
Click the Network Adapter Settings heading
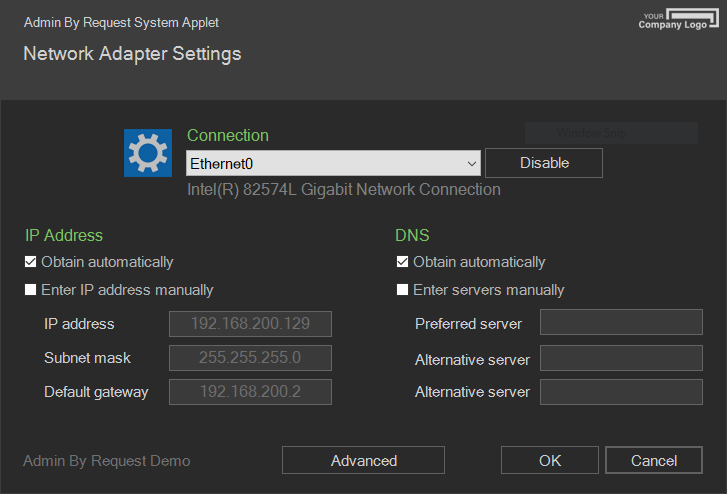point(132,54)
